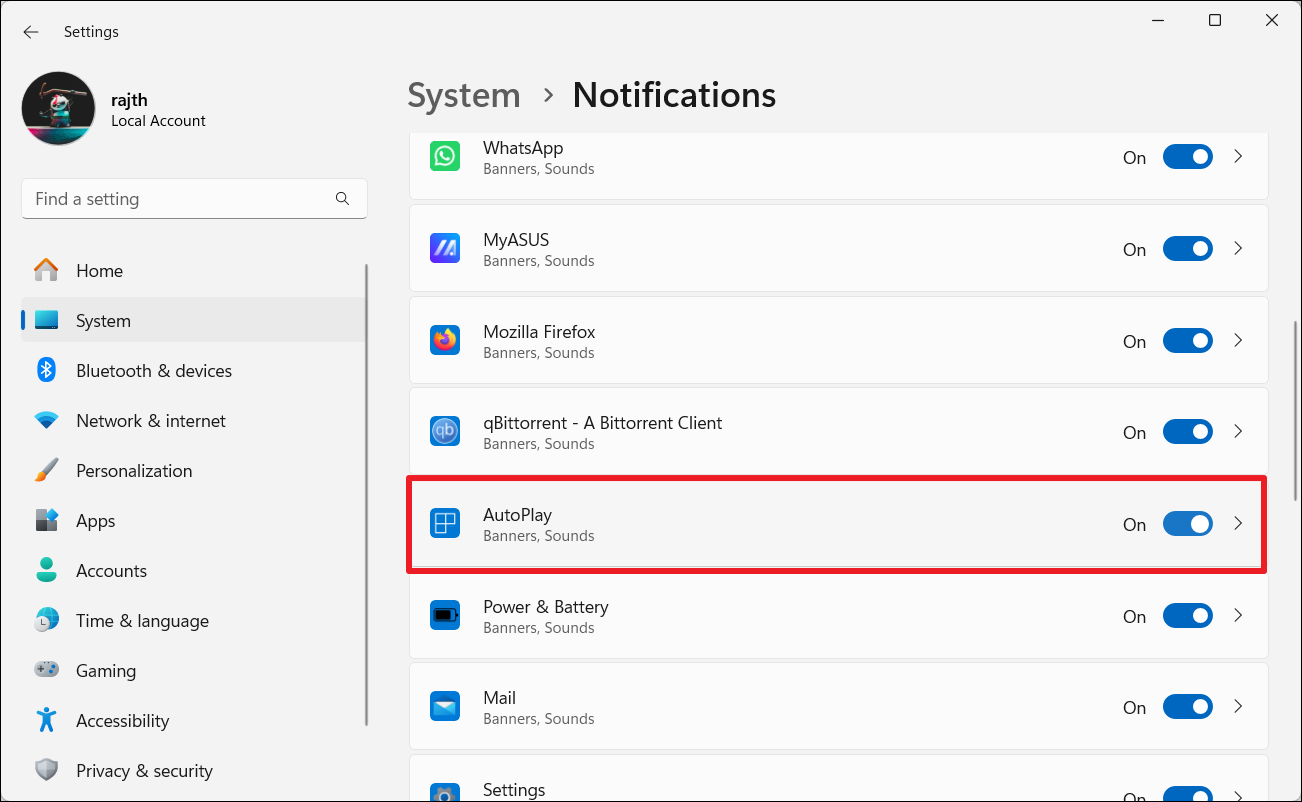Go to Personalization settings
Viewport: 1302px width, 802px height.
pyautogui.click(x=134, y=471)
